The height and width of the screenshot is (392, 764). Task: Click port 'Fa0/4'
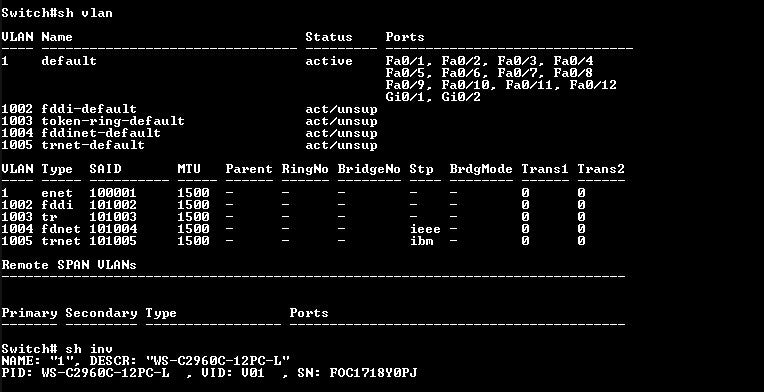(x=573, y=61)
